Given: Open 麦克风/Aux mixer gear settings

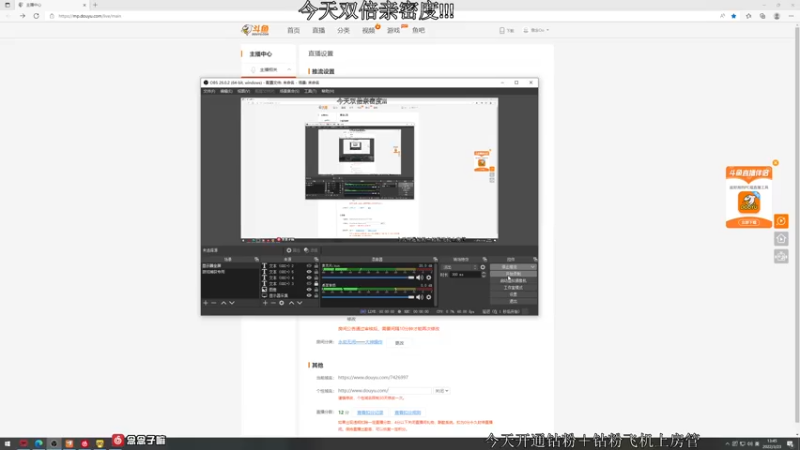Looking at the screenshot, I should pyautogui.click(x=429, y=278).
